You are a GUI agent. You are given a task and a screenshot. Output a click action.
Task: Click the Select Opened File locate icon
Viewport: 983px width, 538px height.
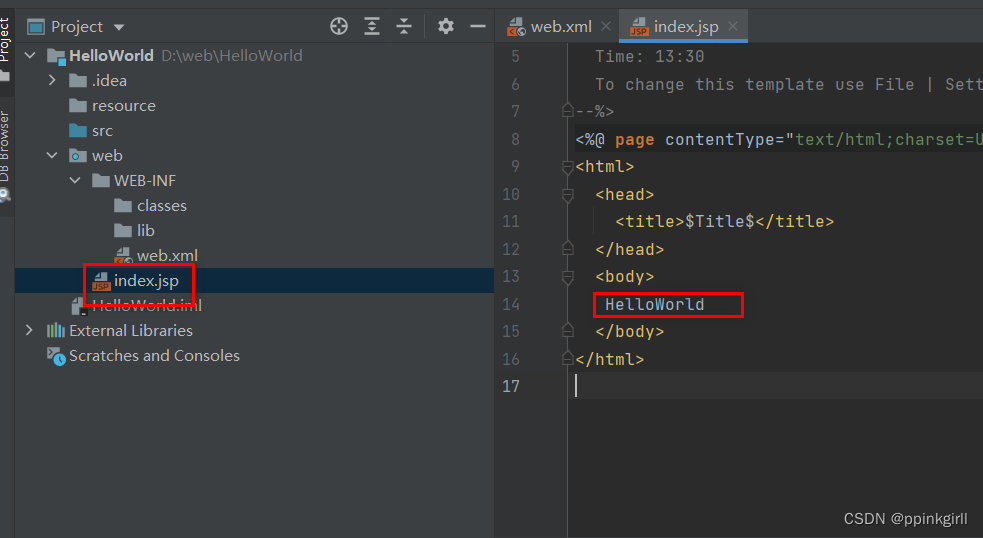[x=339, y=26]
